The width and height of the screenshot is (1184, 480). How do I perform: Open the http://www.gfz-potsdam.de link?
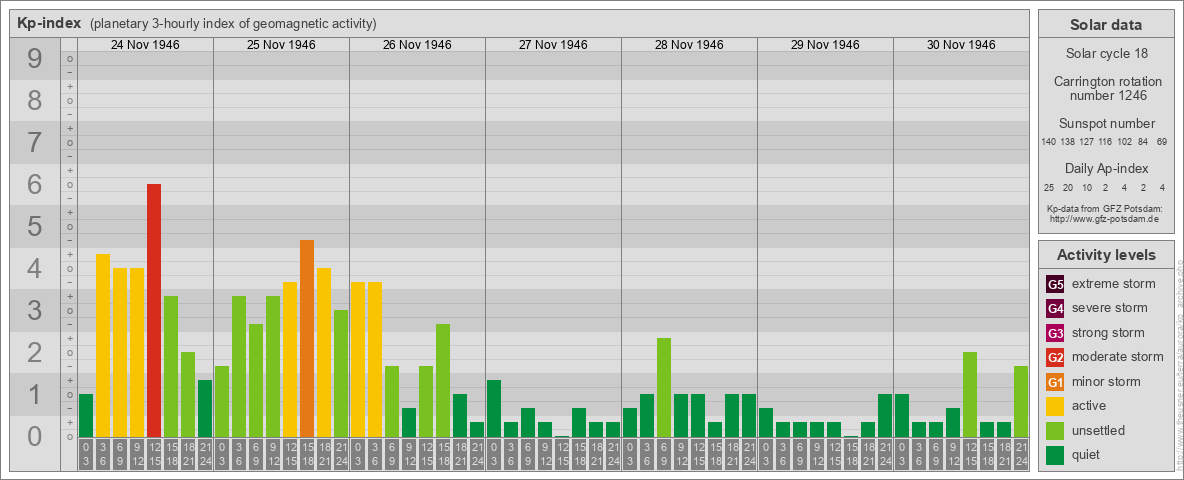[1104, 219]
